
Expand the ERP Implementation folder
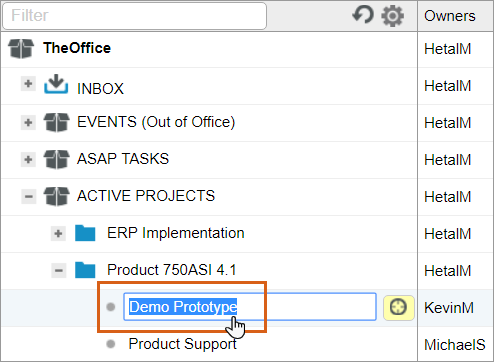click(x=58, y=233)
